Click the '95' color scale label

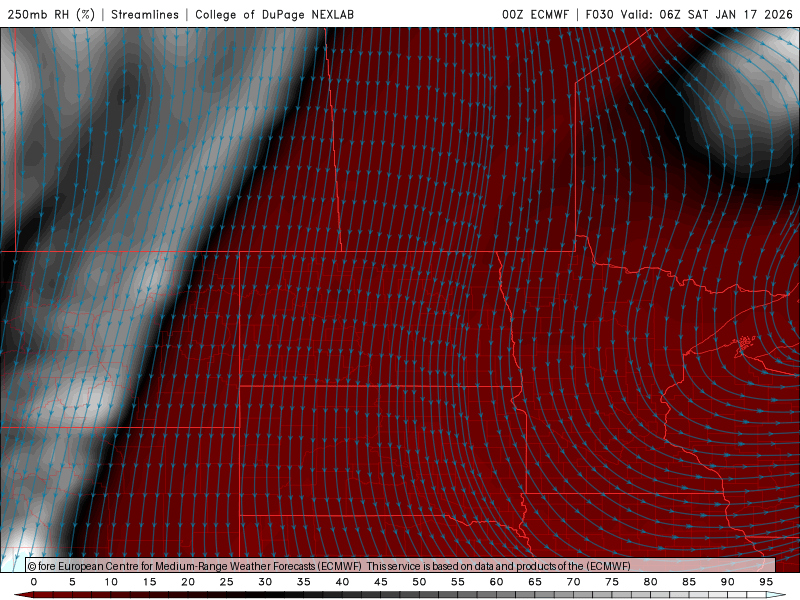click(x=766, y=582)
